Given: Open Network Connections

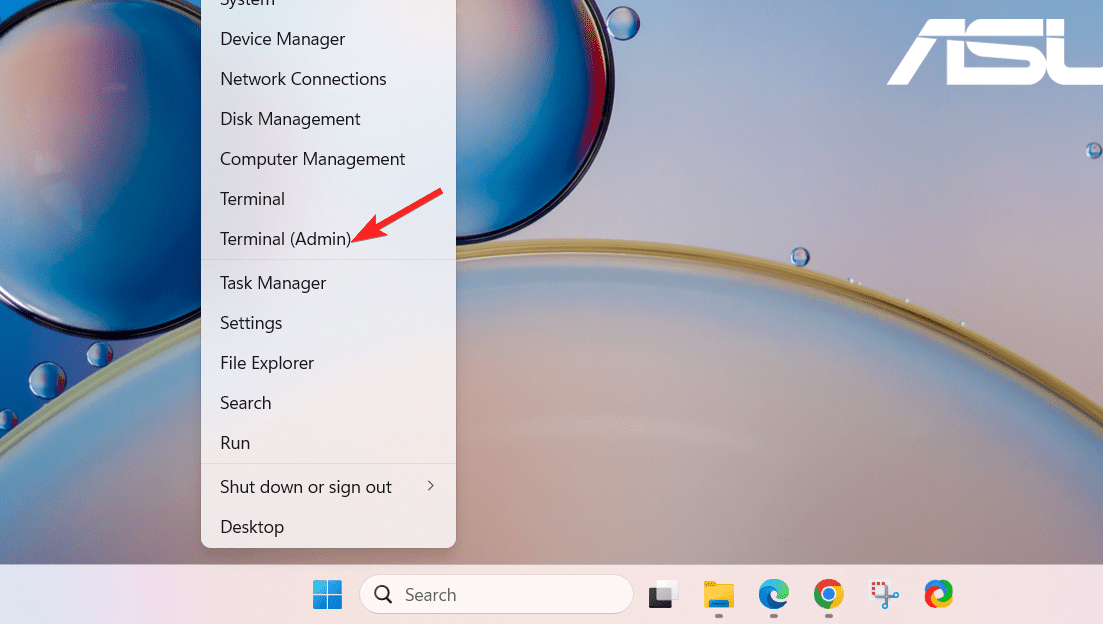Looking at the screenshot, I should 303,79.
